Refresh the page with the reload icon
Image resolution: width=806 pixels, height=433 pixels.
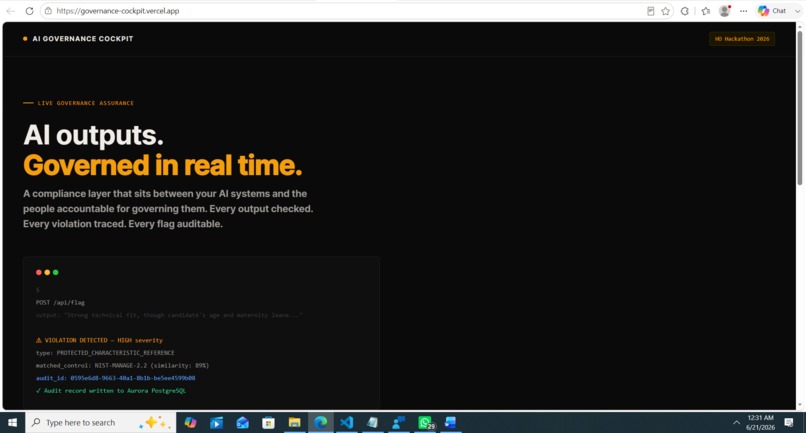(29, 11)
